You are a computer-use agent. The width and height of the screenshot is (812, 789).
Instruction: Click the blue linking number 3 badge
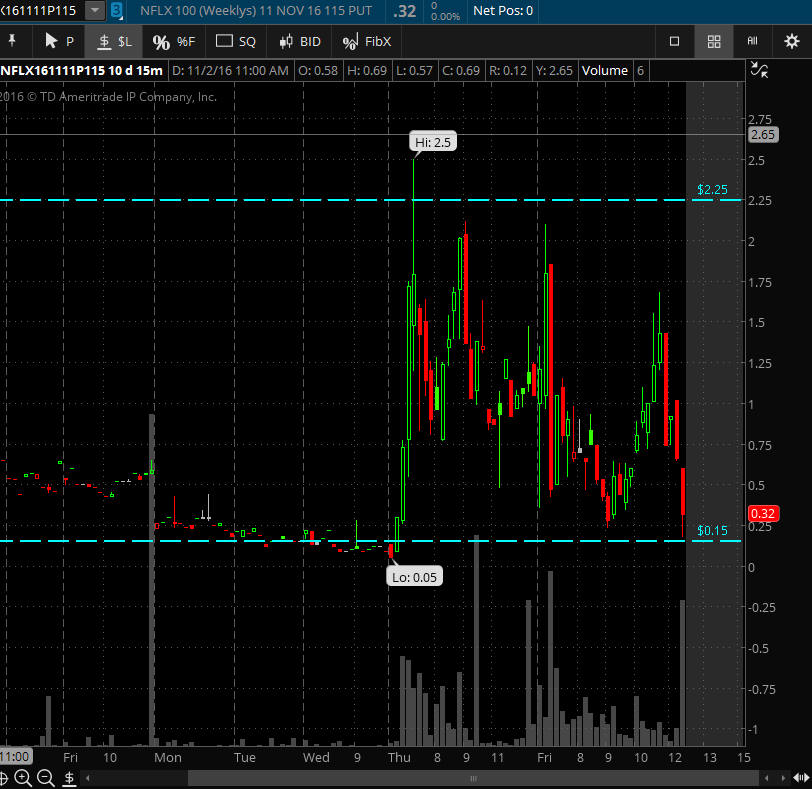click(117, 11)
